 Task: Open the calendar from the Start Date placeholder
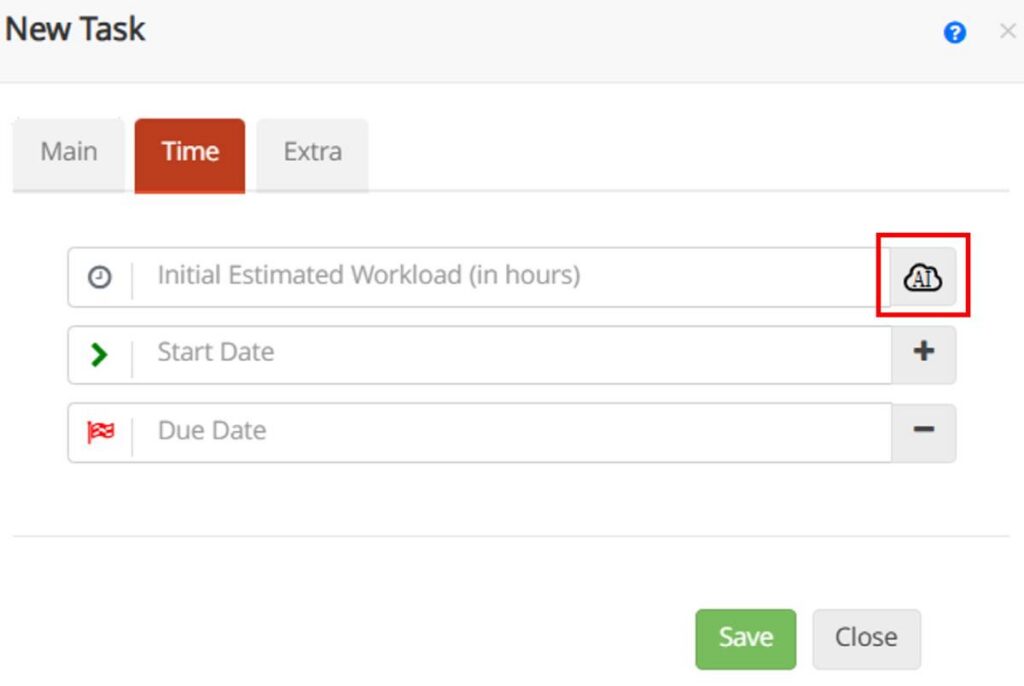(x=215, y=354)
